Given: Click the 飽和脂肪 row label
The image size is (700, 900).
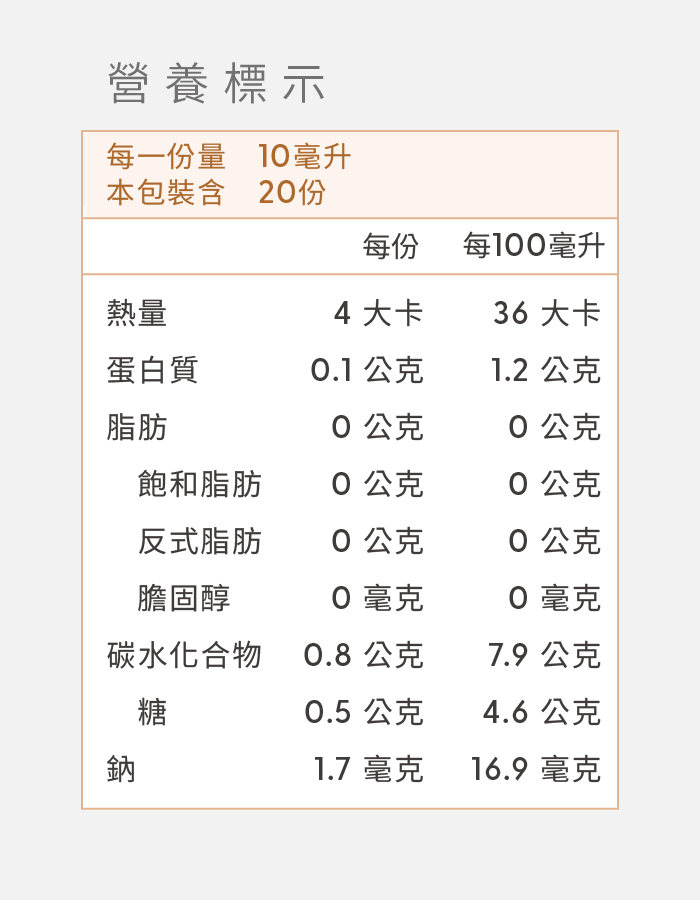Looking at the screenshot, I should click(200, 485).
